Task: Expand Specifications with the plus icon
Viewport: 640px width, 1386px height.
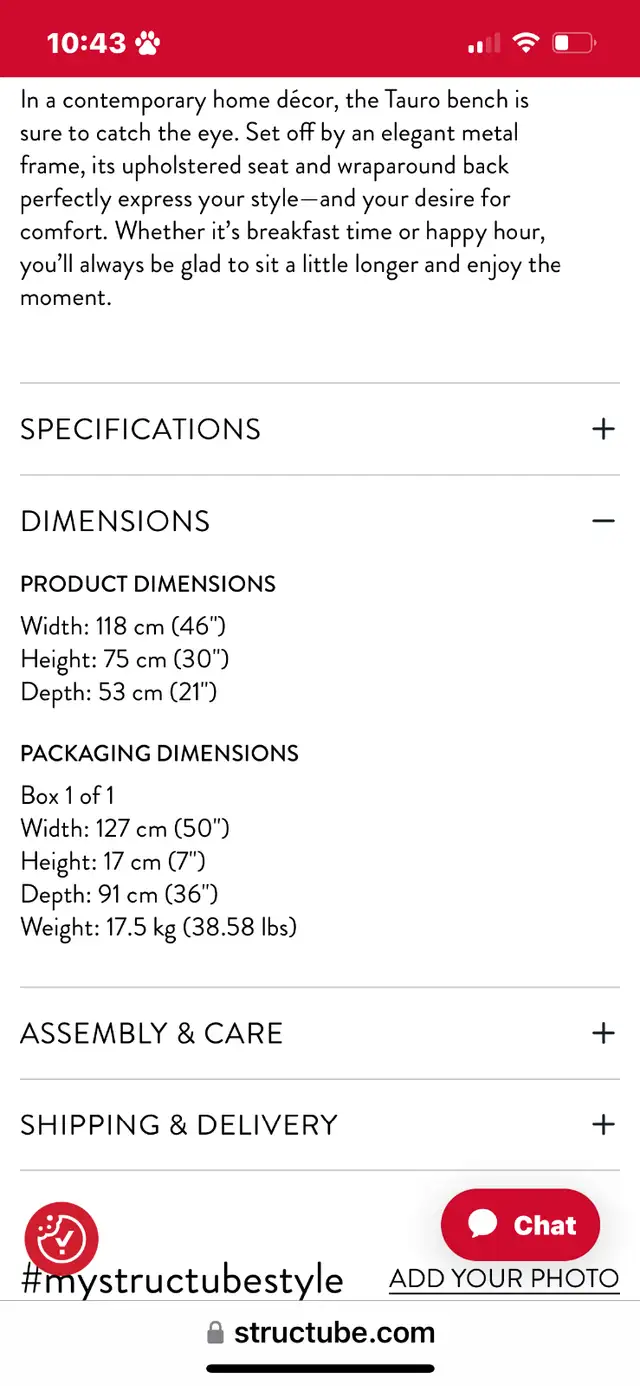Action: (x=603, y=429)
